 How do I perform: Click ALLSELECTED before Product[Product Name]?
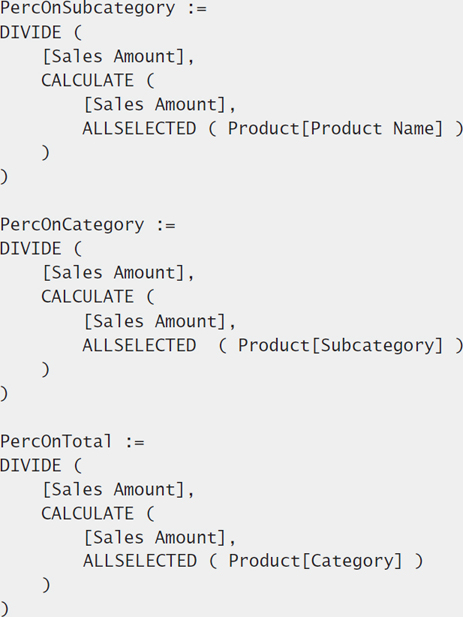[x=139, y=129]
